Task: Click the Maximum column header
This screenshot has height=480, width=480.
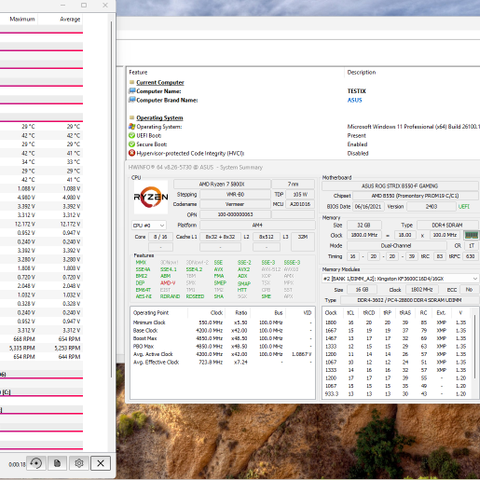Action: coord(22,19)
